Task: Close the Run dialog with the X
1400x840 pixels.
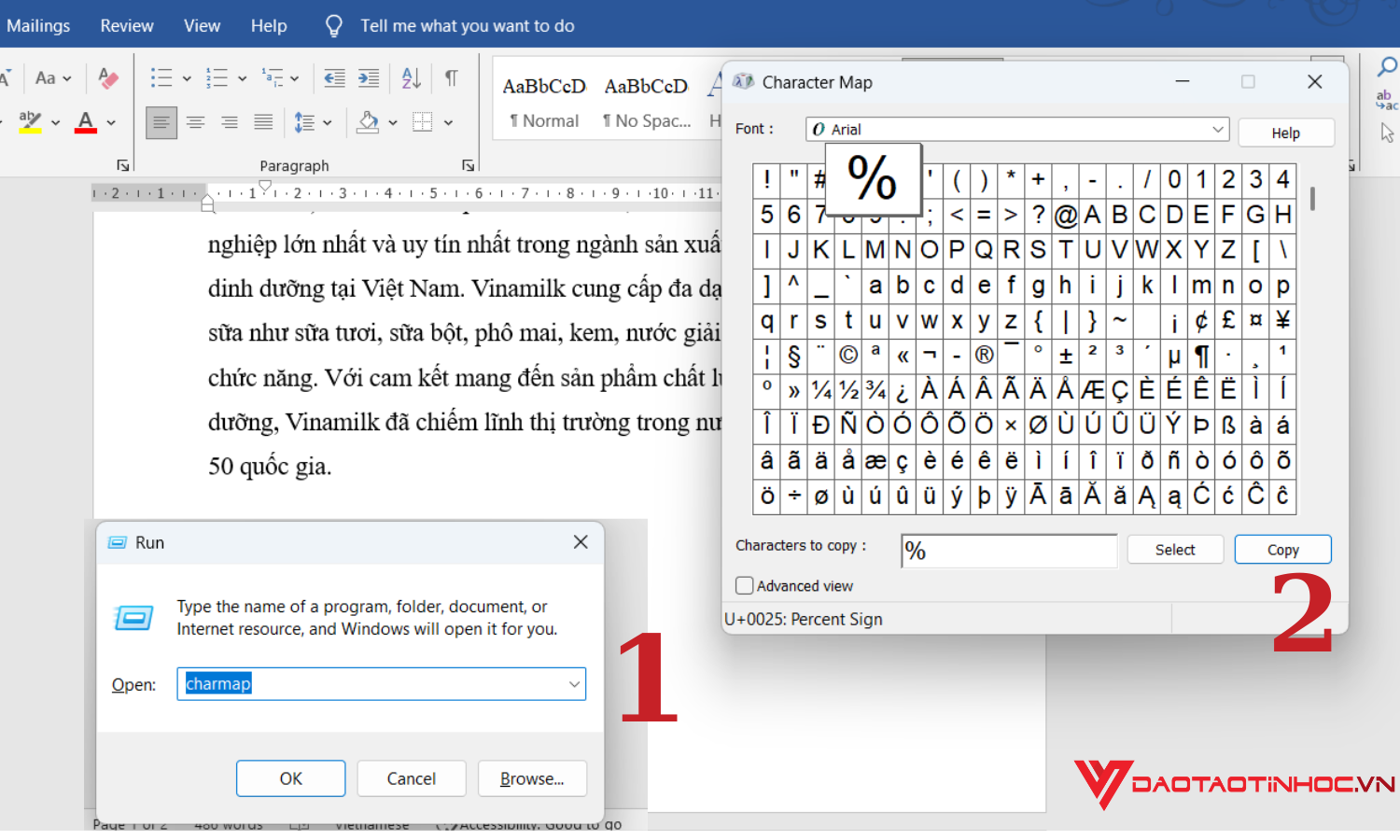Action: click(581, 542)
